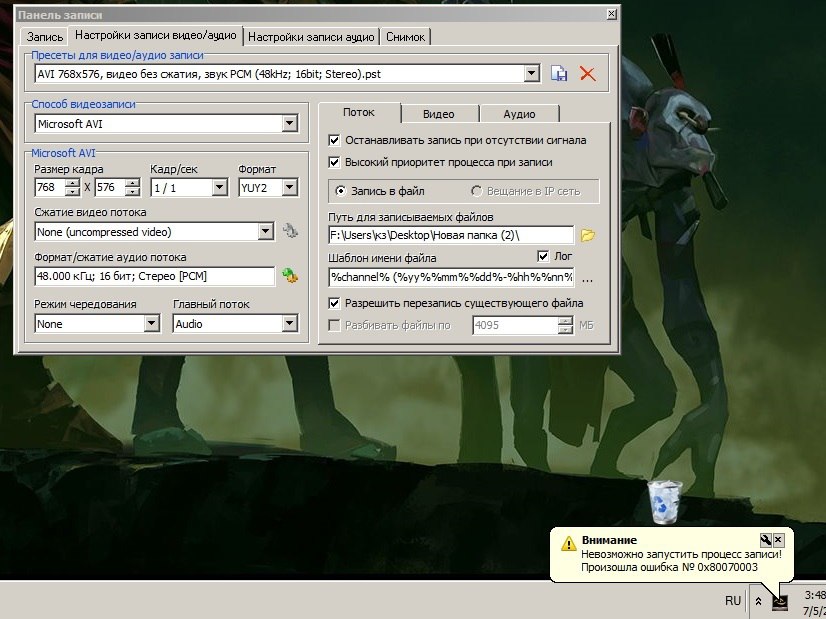Open the YUY2 format dropdown
826x619 pixels.
290,187
